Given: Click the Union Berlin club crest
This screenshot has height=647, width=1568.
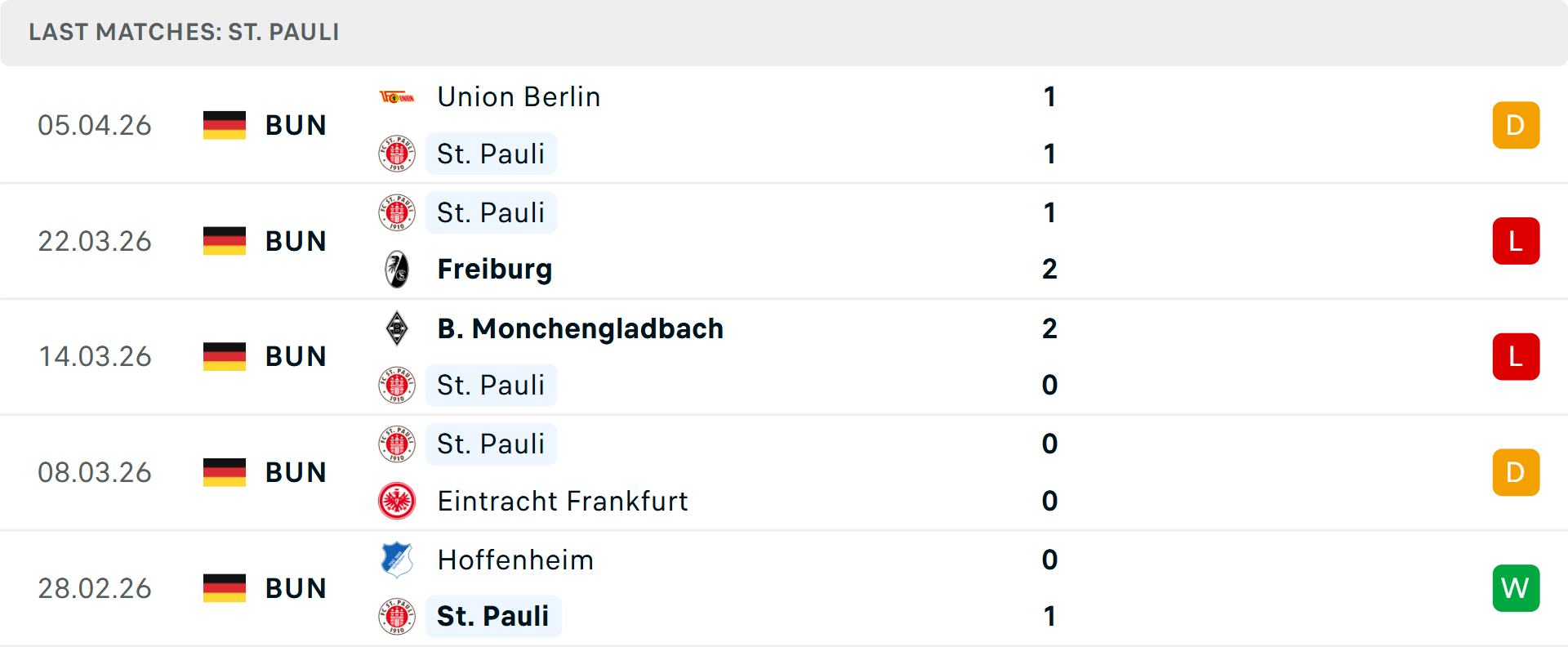Looking at the screenshot, I should 397,96.
